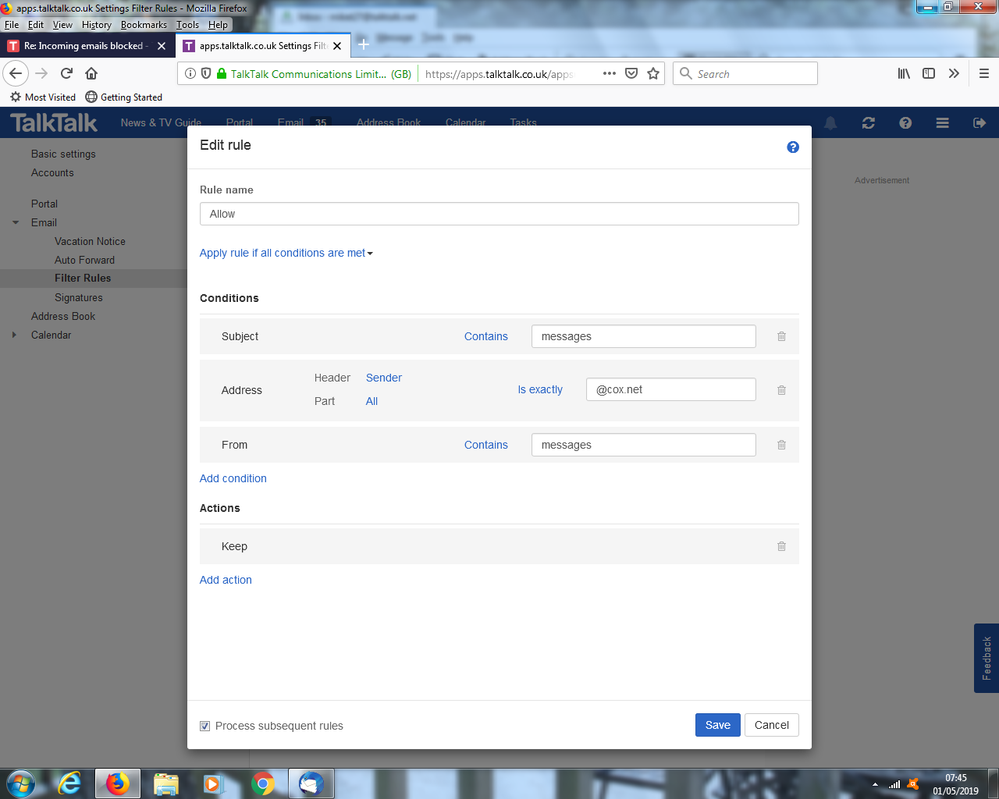
Task: Open Firefox from the Windows taskbar
Action: 118,783
